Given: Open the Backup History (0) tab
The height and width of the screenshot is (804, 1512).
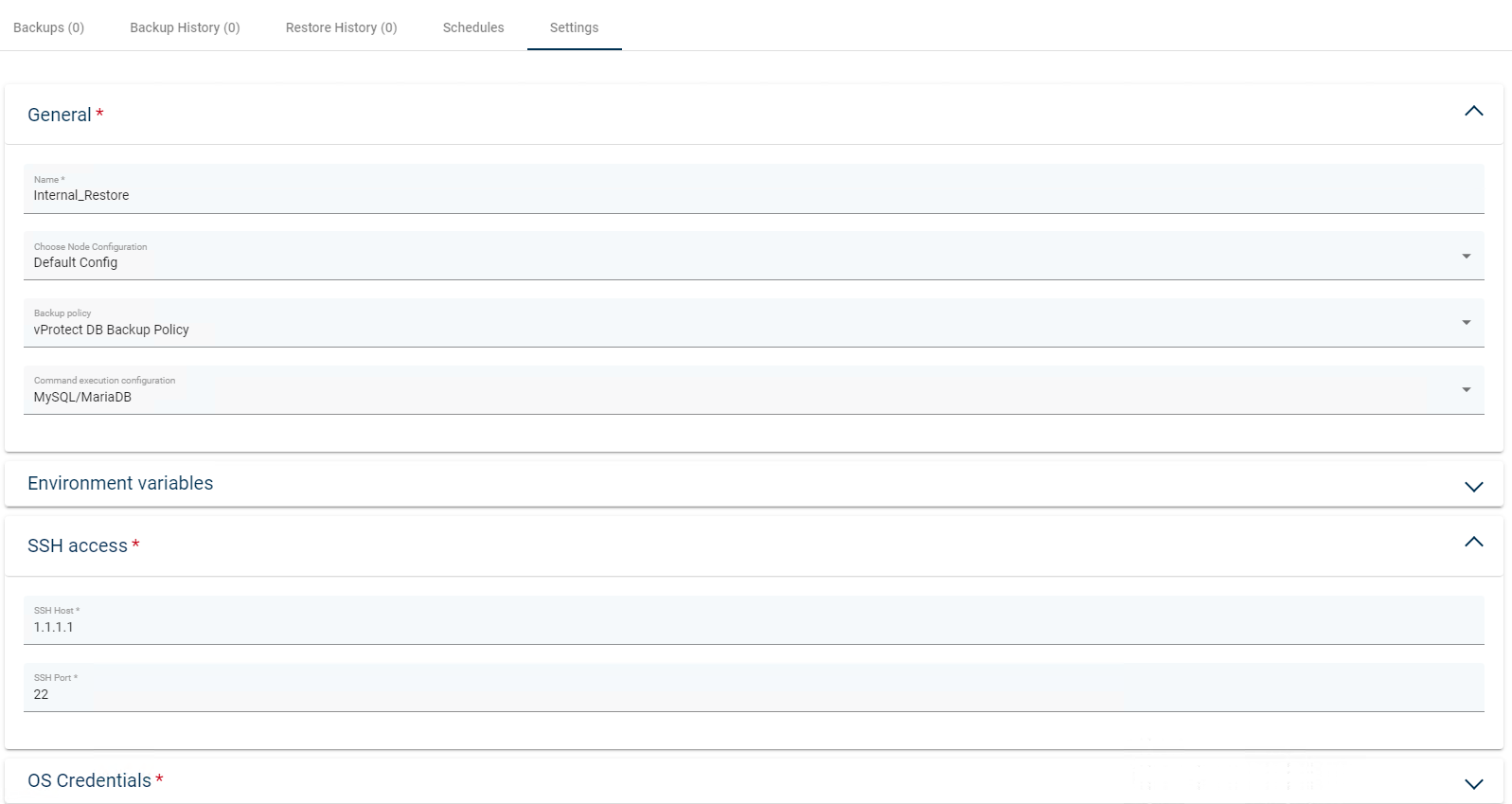Looking at the screenshot, I should [185, 27].
